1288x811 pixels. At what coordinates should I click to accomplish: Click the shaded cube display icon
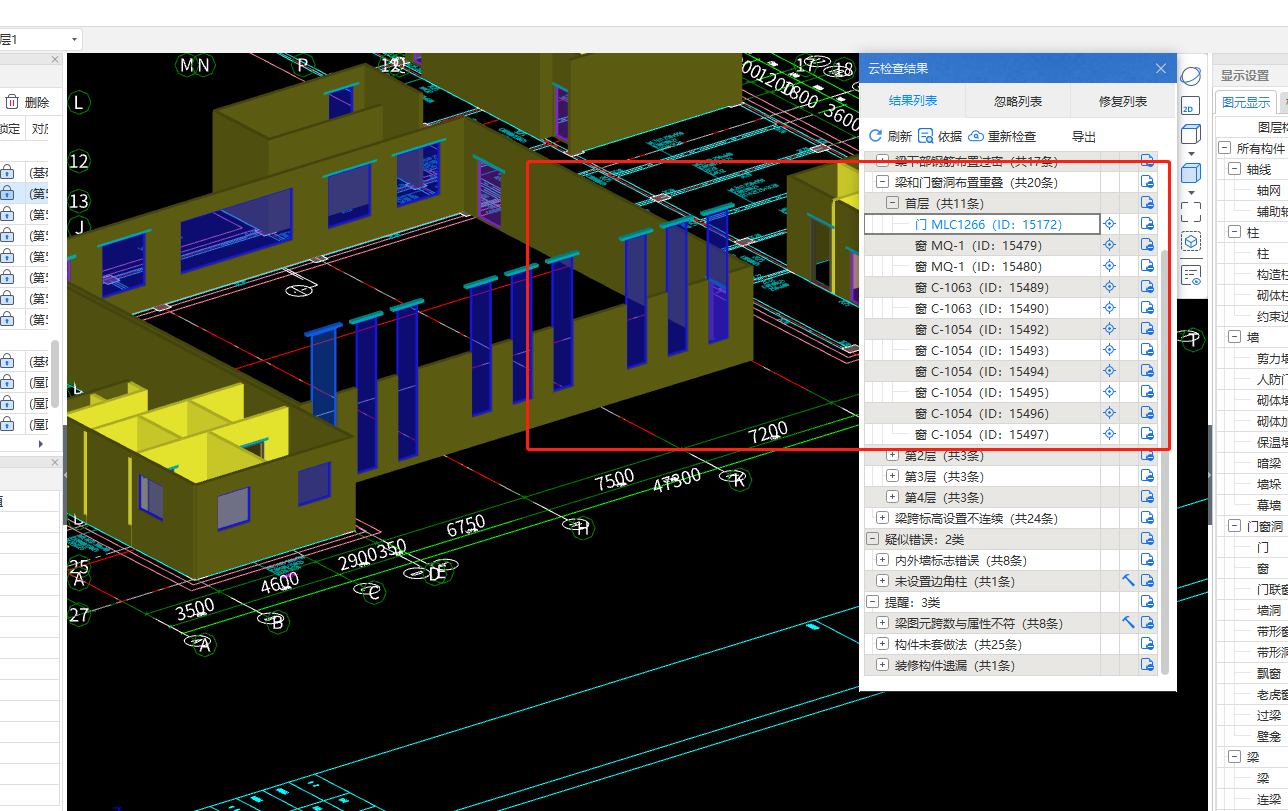pyautogui.click(x=1190, y=173)
